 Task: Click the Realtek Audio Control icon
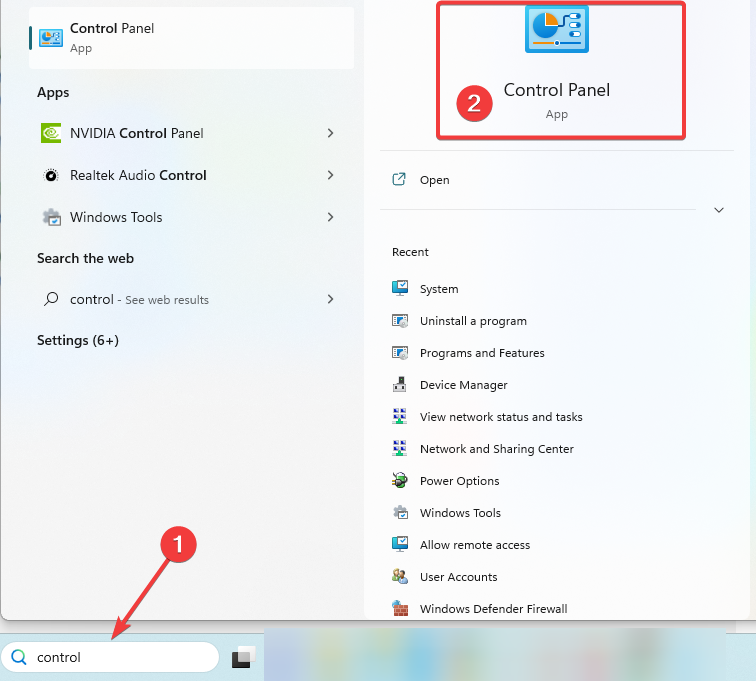(51, 175)
